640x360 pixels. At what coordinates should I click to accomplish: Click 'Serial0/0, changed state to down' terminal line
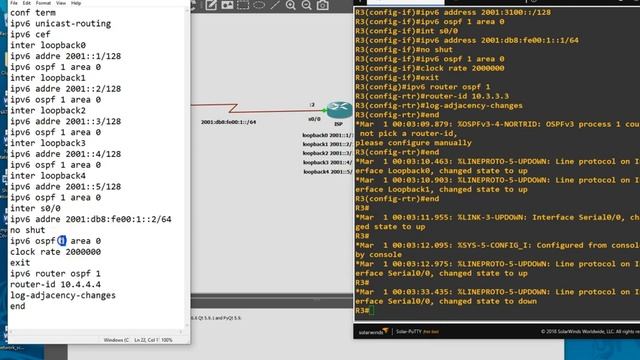click(x=446, y=301)
